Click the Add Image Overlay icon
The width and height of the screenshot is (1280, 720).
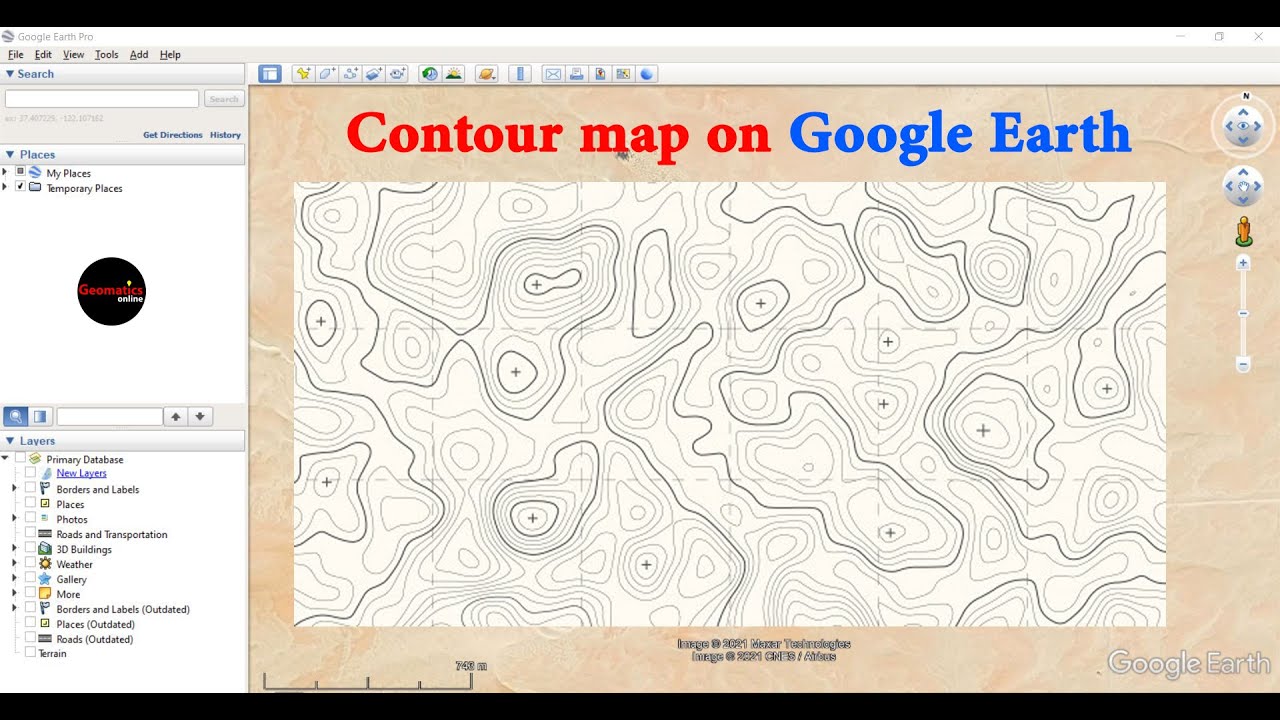pos(374,73)
